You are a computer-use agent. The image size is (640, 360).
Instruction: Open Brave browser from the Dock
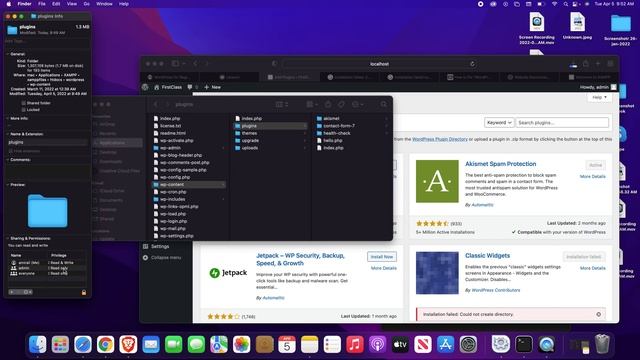(x=128, y=344)
